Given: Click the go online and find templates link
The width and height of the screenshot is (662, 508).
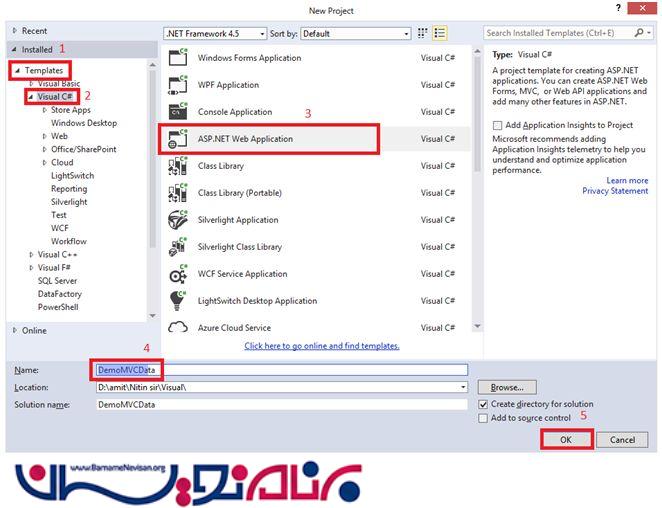Looking at the screenshot, I should coord(322,346).
